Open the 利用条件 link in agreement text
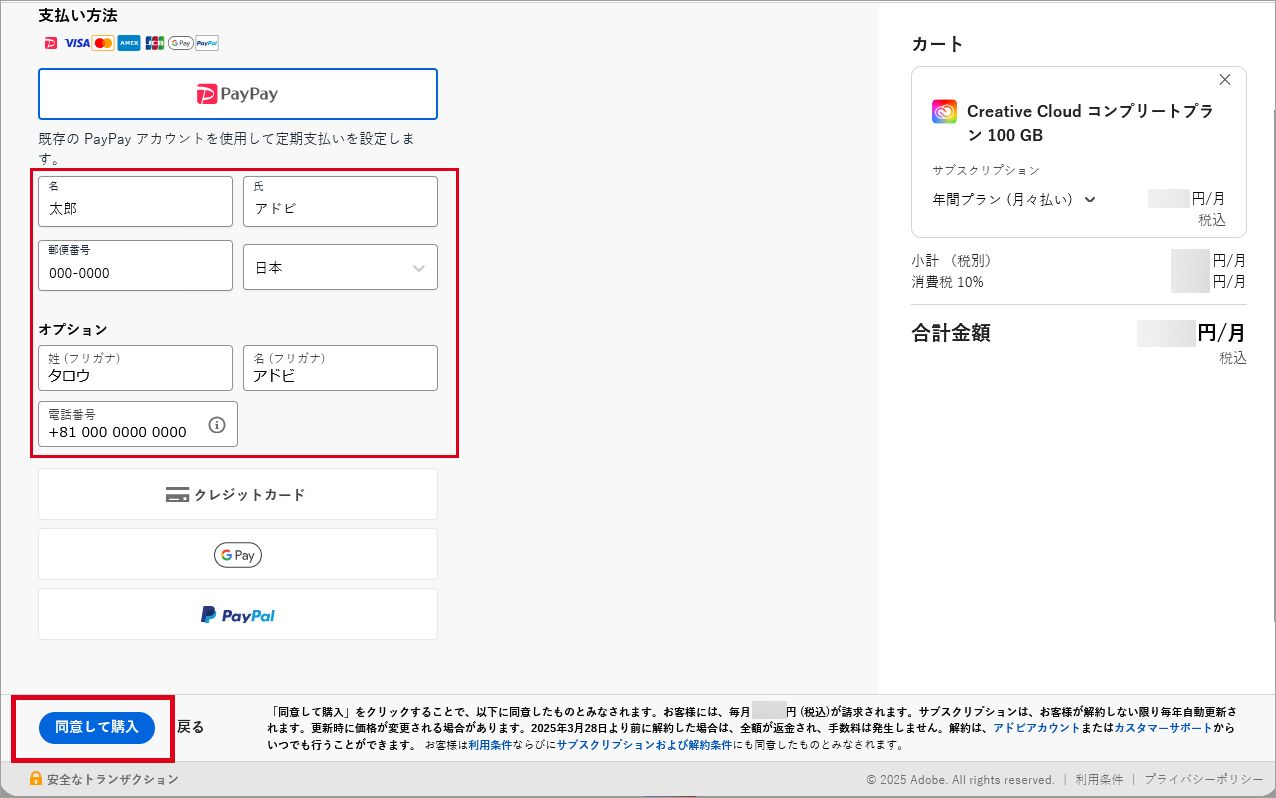This screenshot has width=1276, height=798. 490,745
